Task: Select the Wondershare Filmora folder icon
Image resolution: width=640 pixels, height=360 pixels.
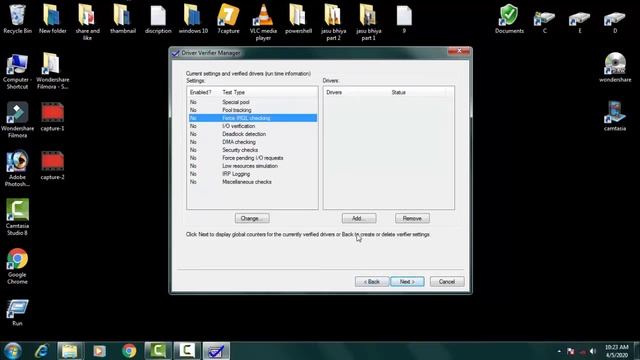Action: click(53, 71)
